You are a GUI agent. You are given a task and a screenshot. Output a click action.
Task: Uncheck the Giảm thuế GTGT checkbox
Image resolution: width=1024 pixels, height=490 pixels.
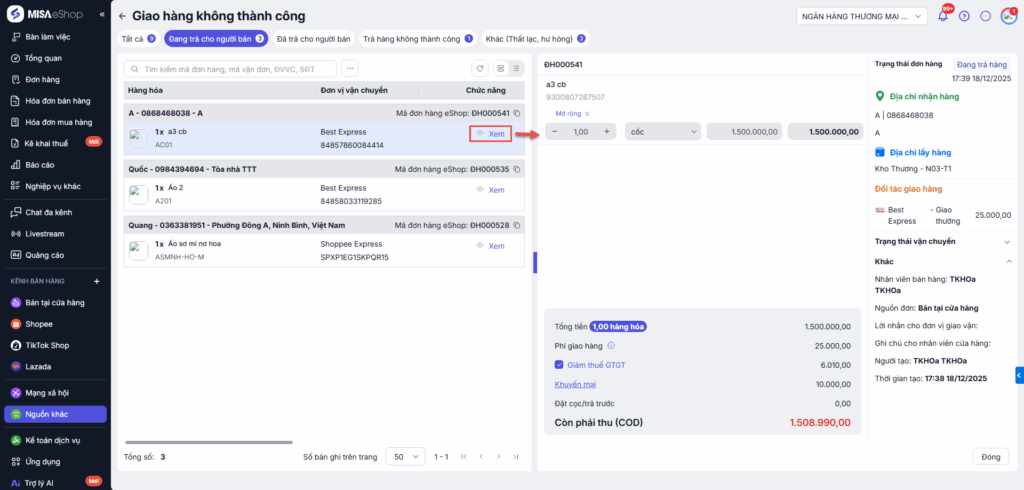point(559,365)
